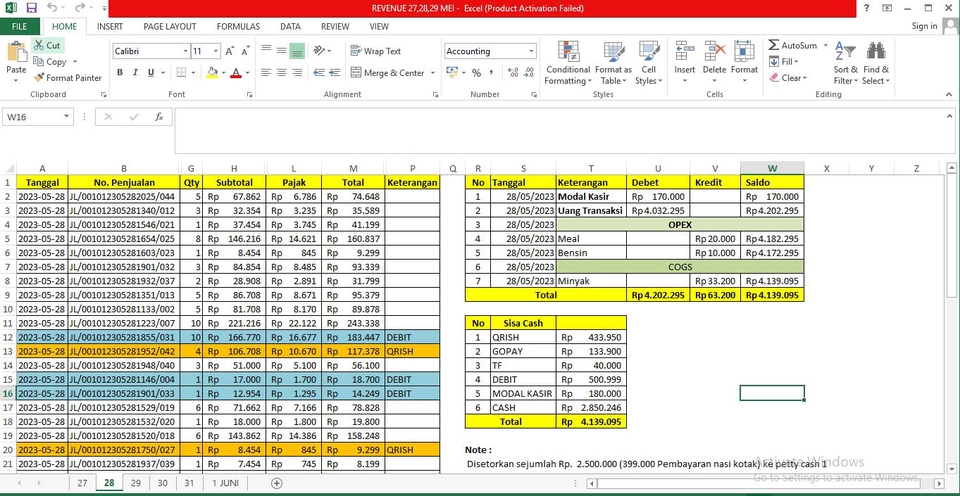
Task: Open Cell Styles gallery
Action: 648,64
